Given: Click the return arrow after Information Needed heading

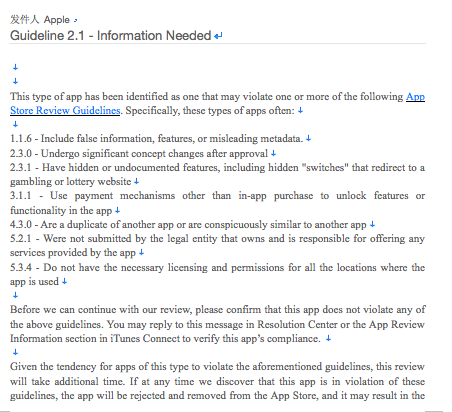Looking at the screenshot, I should (218, 36).
